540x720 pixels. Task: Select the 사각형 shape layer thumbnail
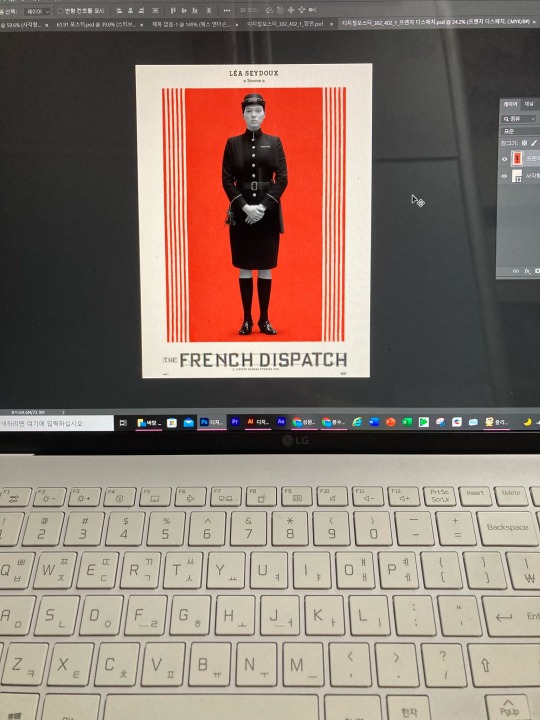tap(517, 176)
